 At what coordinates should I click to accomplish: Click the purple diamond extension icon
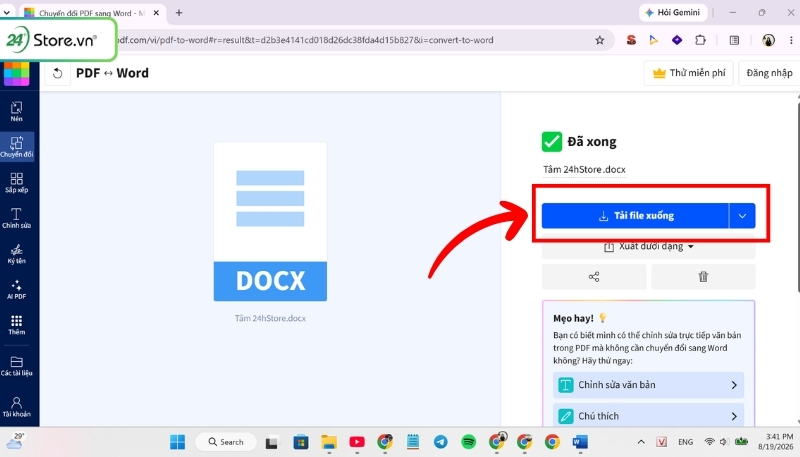click(677, 40)
